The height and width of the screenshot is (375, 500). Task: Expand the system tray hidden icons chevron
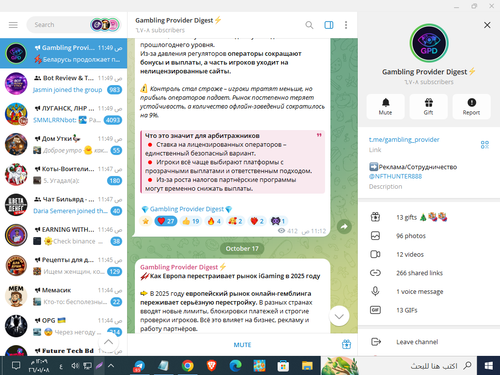pos(111,366)
